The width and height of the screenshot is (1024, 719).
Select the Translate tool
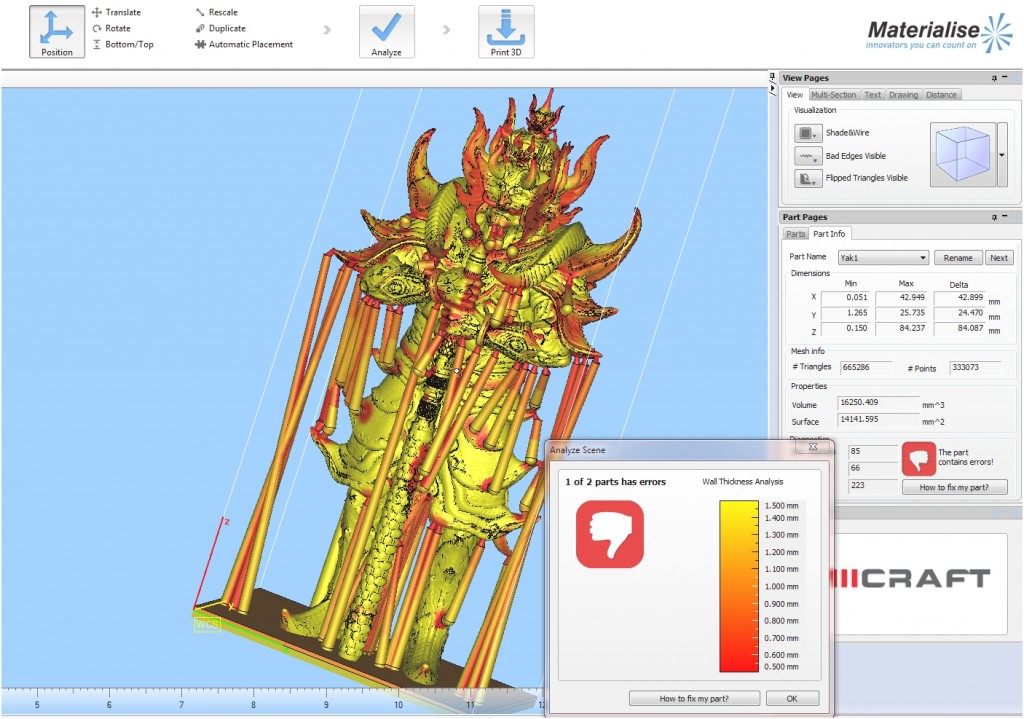click(116, 12)
